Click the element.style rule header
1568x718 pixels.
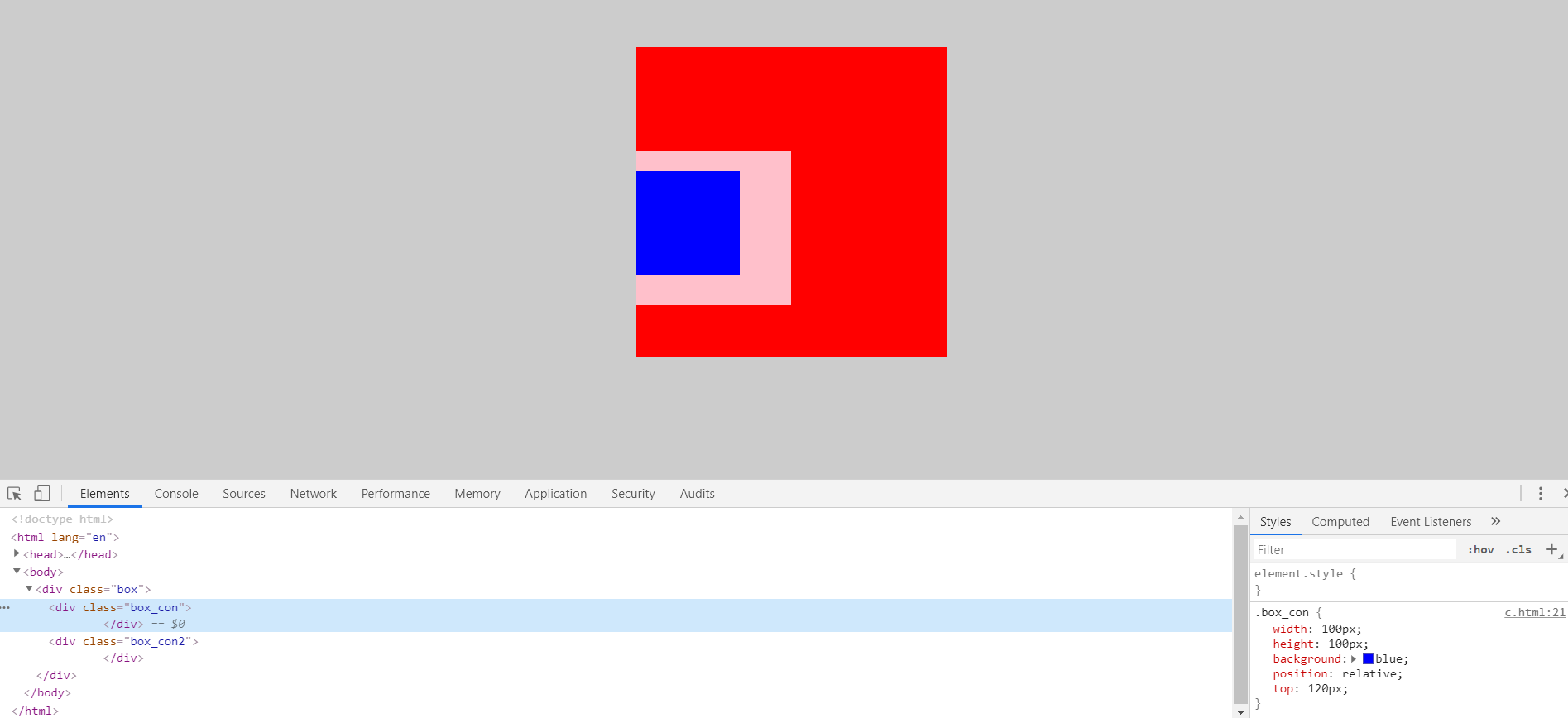(1305, 574)
